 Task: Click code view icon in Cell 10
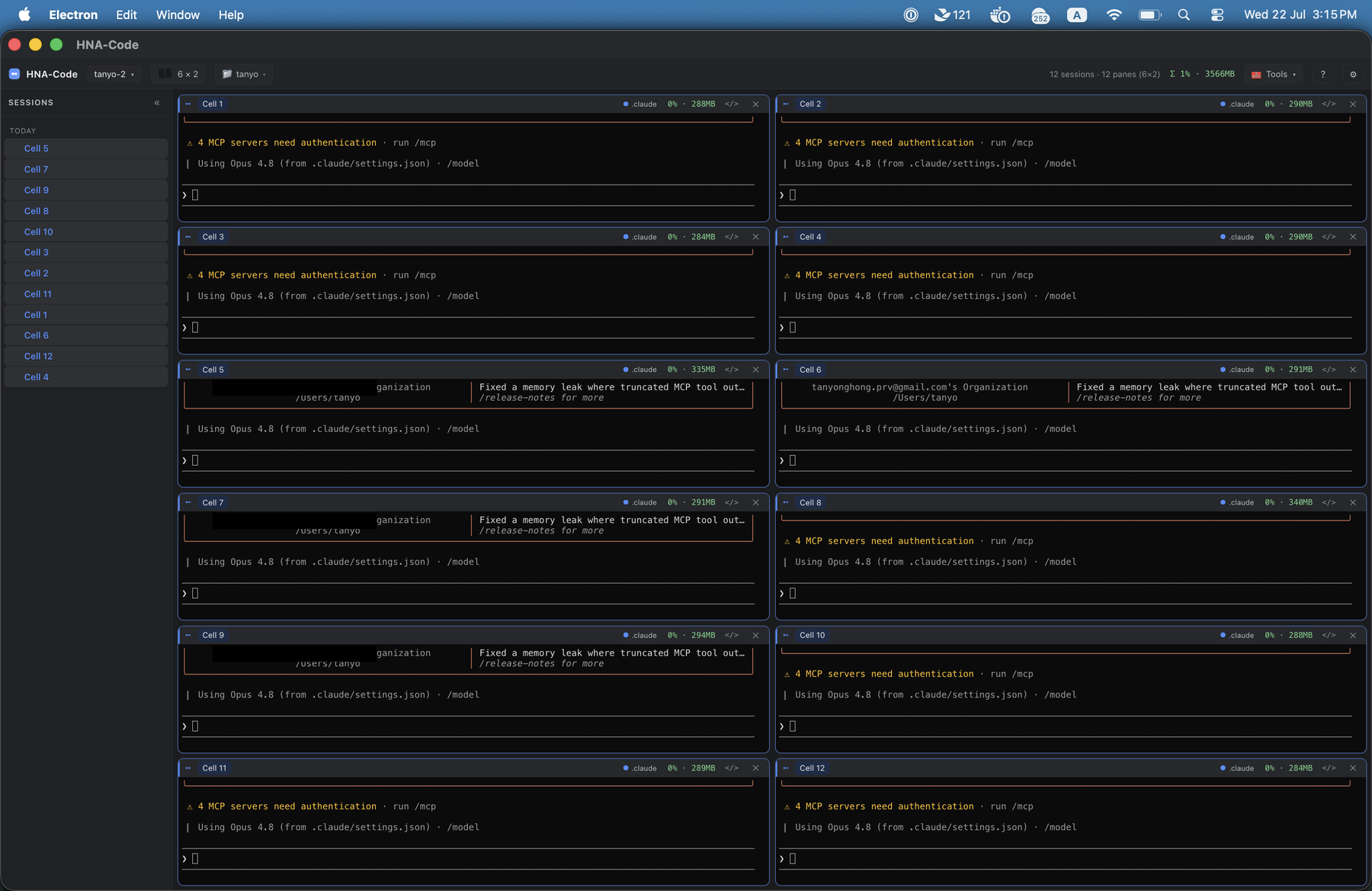pyautogui.click(x=1329, y=636)
